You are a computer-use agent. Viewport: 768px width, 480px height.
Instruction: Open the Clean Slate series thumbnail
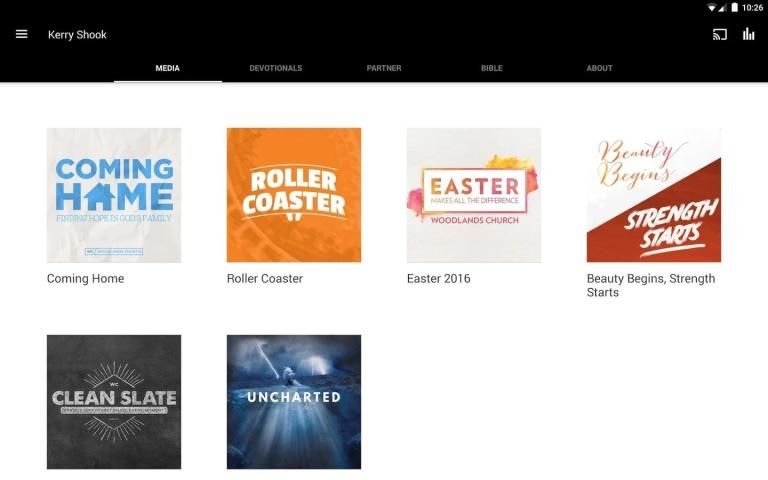point(114,402)
